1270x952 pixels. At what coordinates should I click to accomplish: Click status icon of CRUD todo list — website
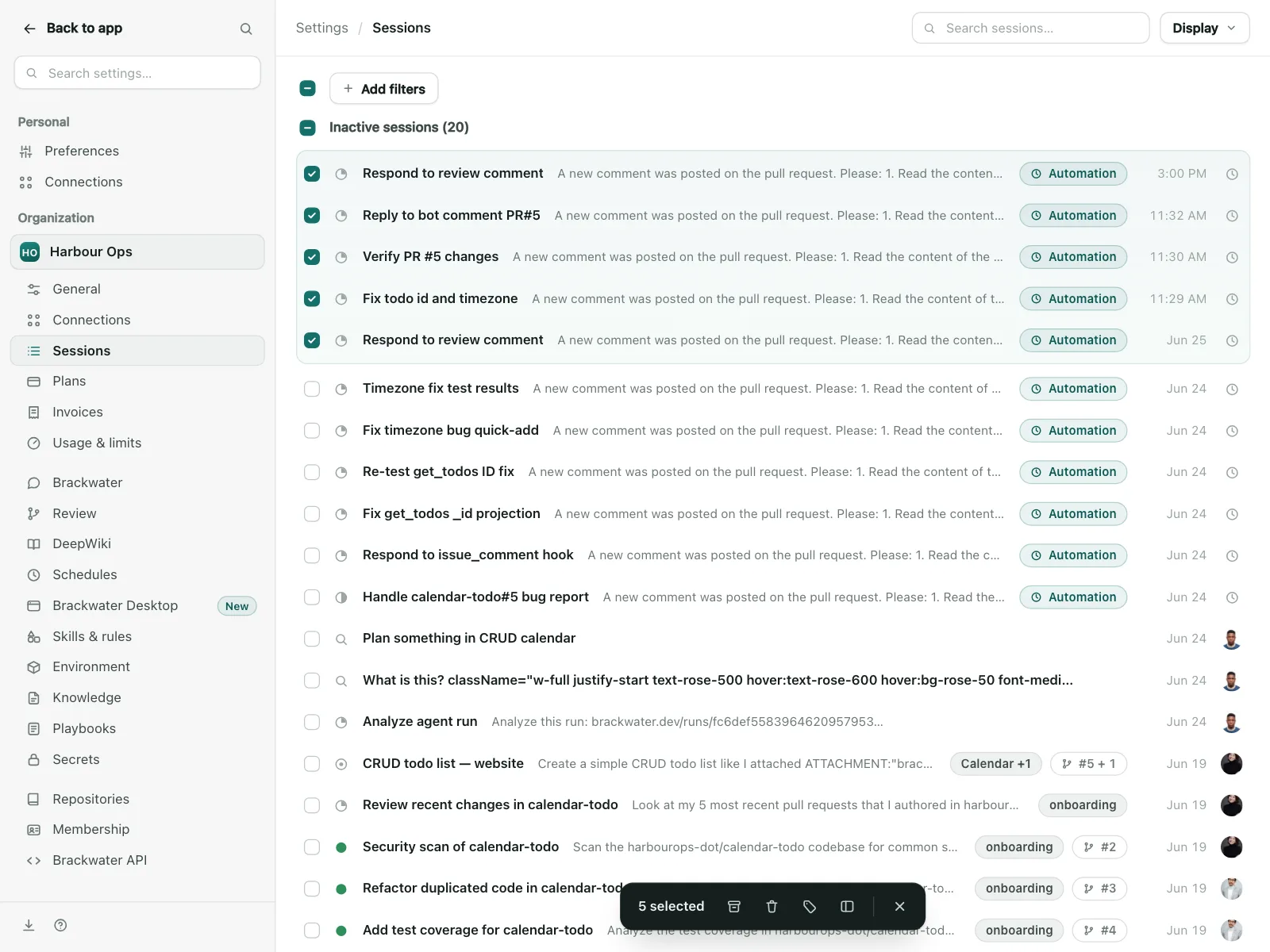click(x=341, y=764)
